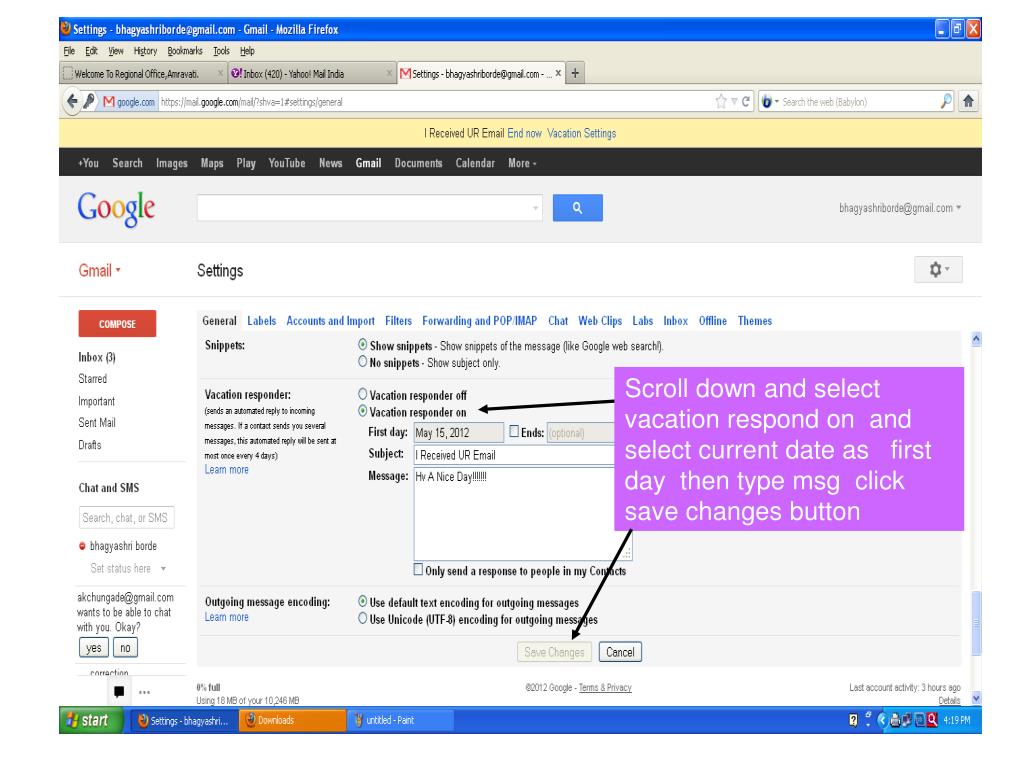Click the Save Changes button

click(554, 652)
